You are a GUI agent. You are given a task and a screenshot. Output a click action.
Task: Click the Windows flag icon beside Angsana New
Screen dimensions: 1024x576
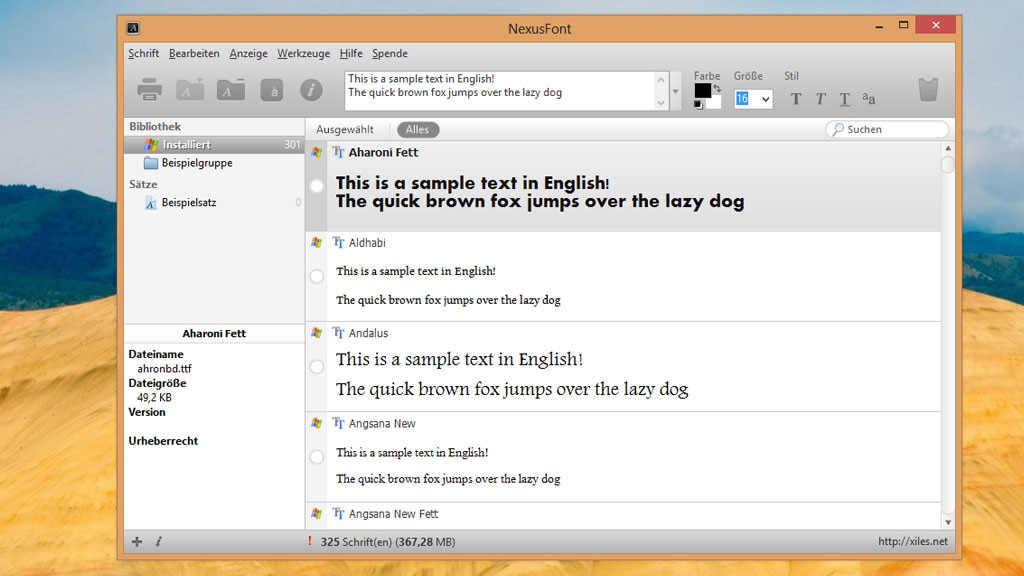tap(317, 423)
